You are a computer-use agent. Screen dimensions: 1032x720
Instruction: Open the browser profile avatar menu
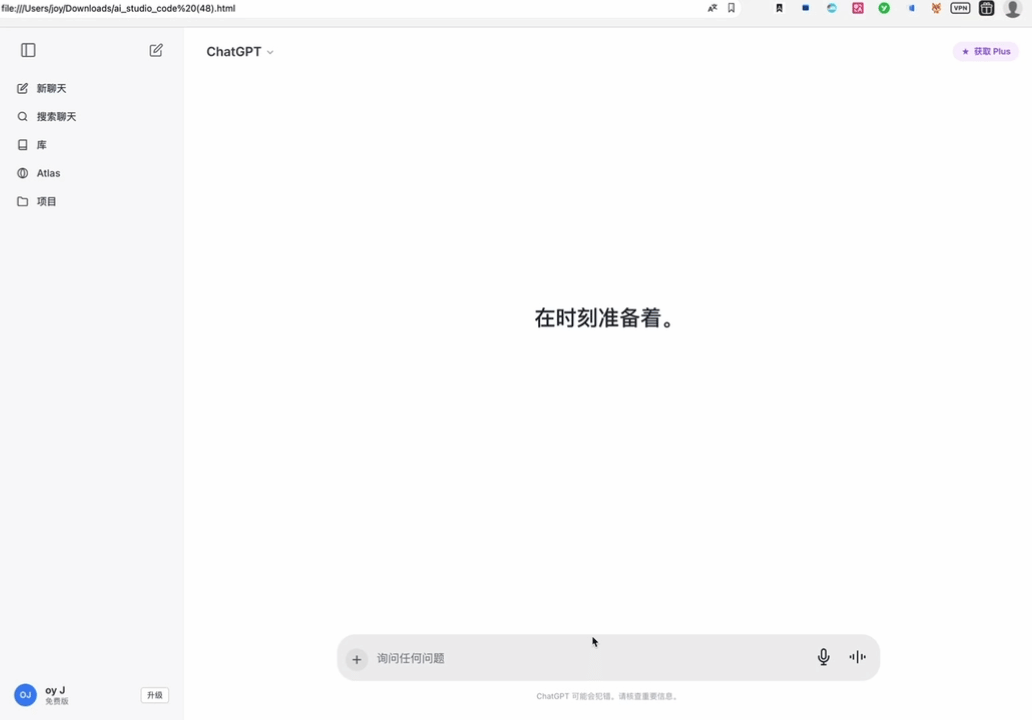1012,9
